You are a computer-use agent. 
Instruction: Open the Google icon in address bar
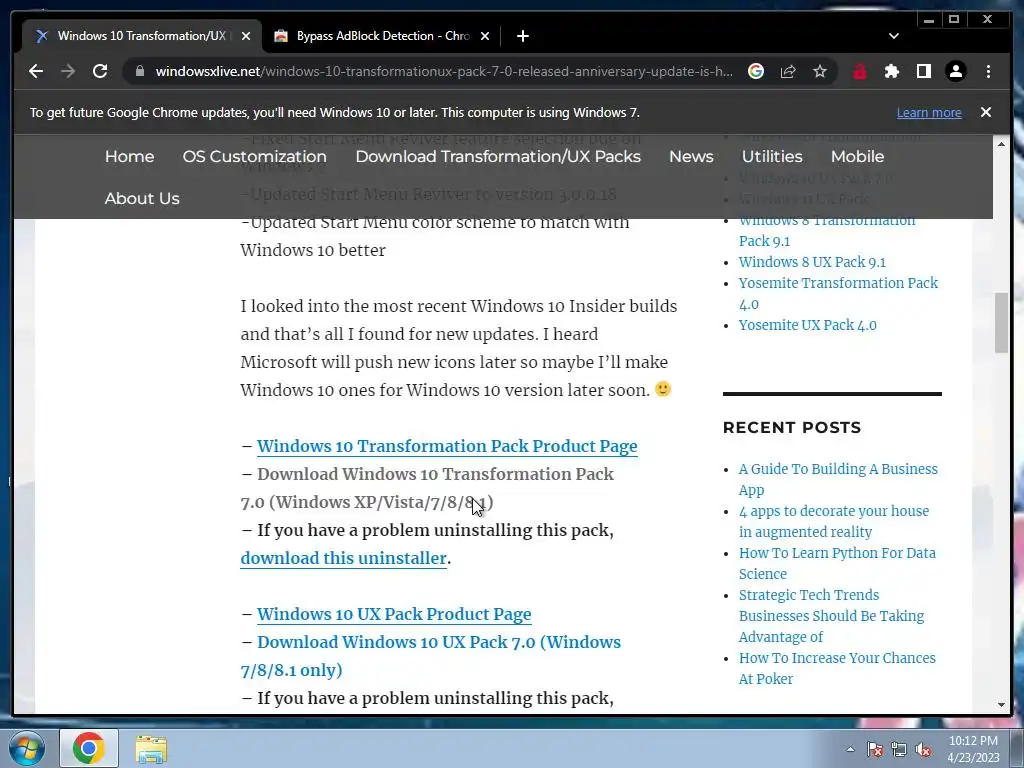[x=756, y=71]
